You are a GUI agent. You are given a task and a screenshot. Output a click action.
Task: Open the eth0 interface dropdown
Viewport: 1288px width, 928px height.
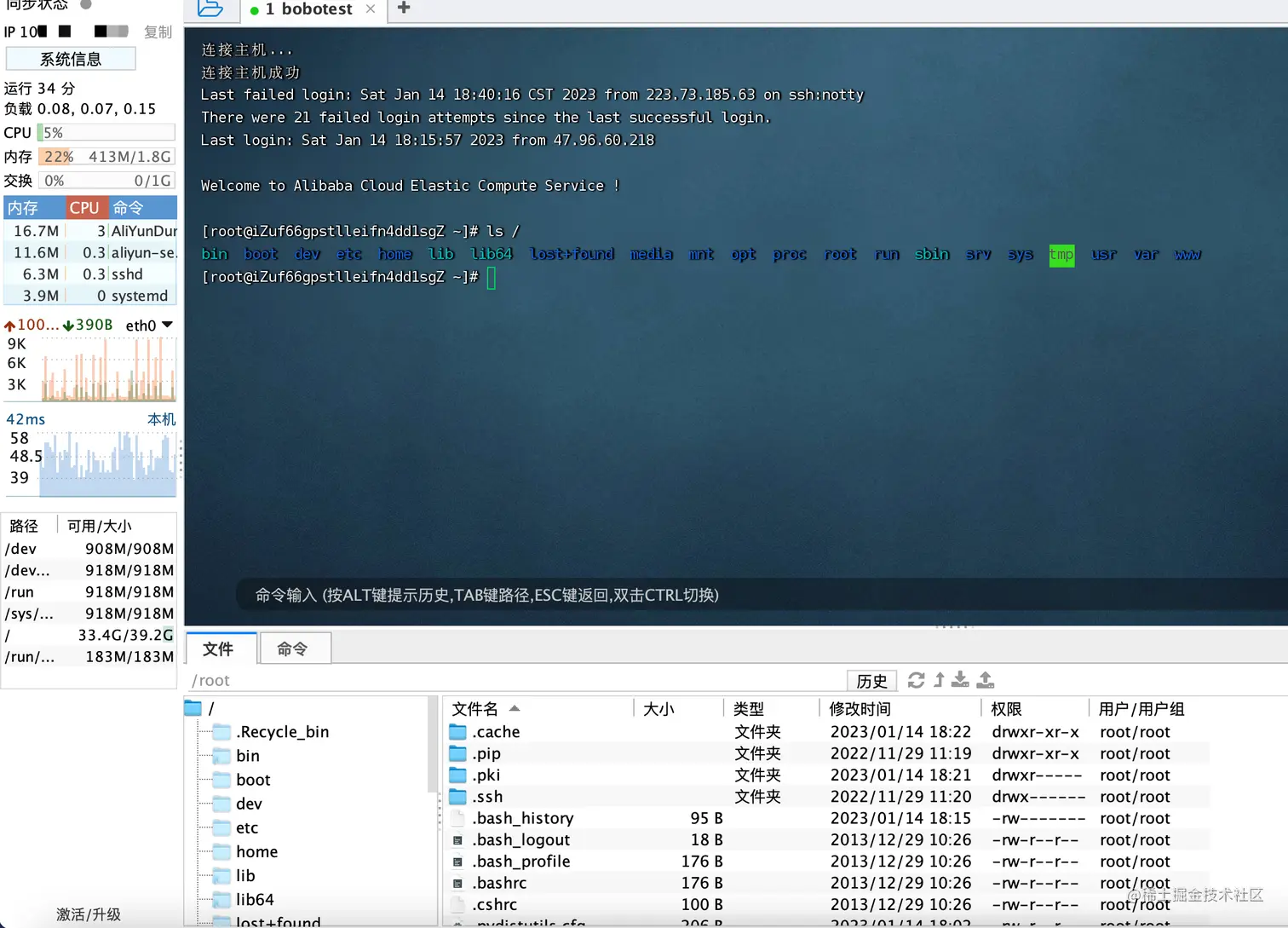point(168,325)
